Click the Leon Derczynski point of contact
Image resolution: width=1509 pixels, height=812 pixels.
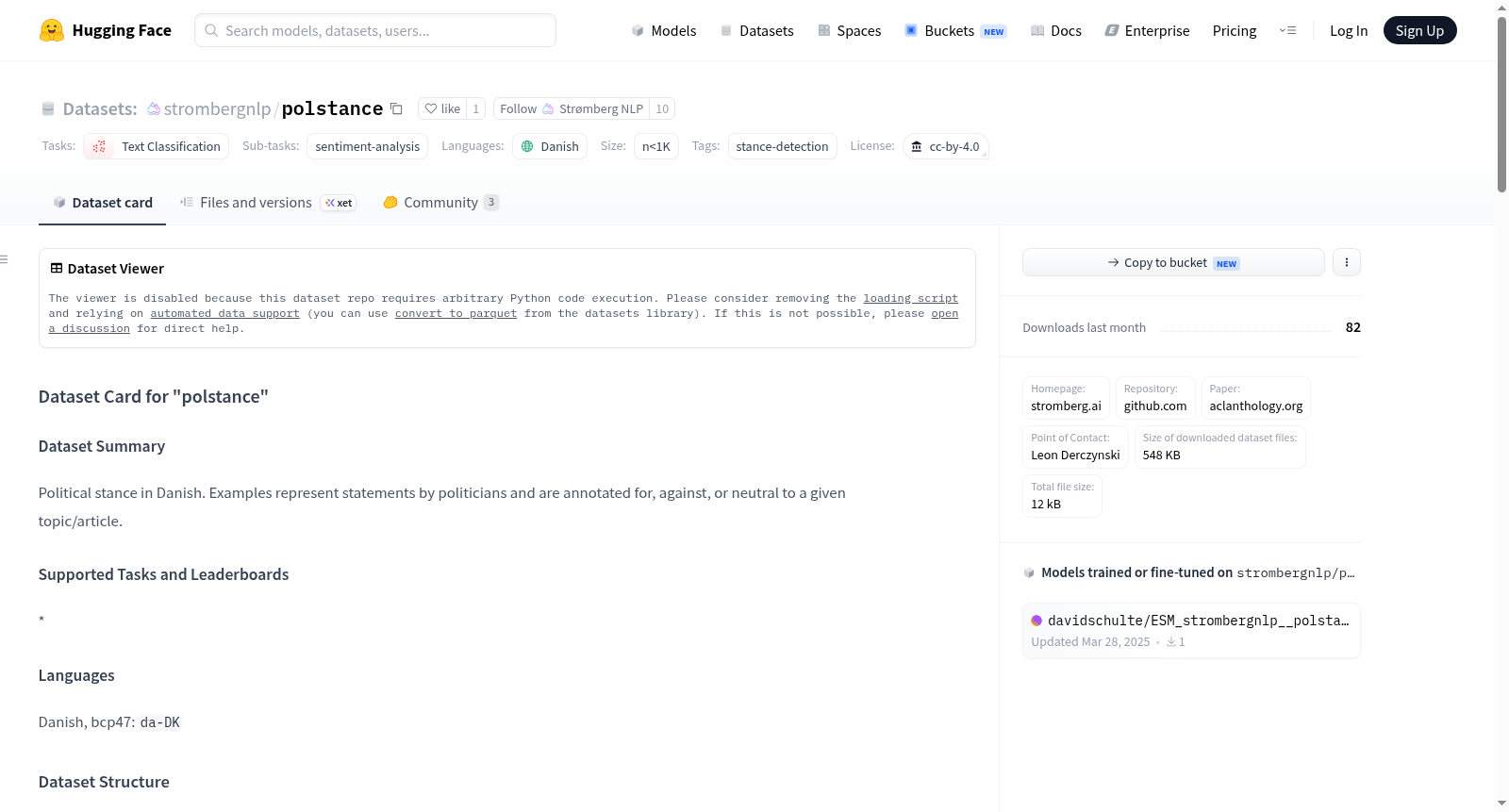click(x=1075, y=446)
